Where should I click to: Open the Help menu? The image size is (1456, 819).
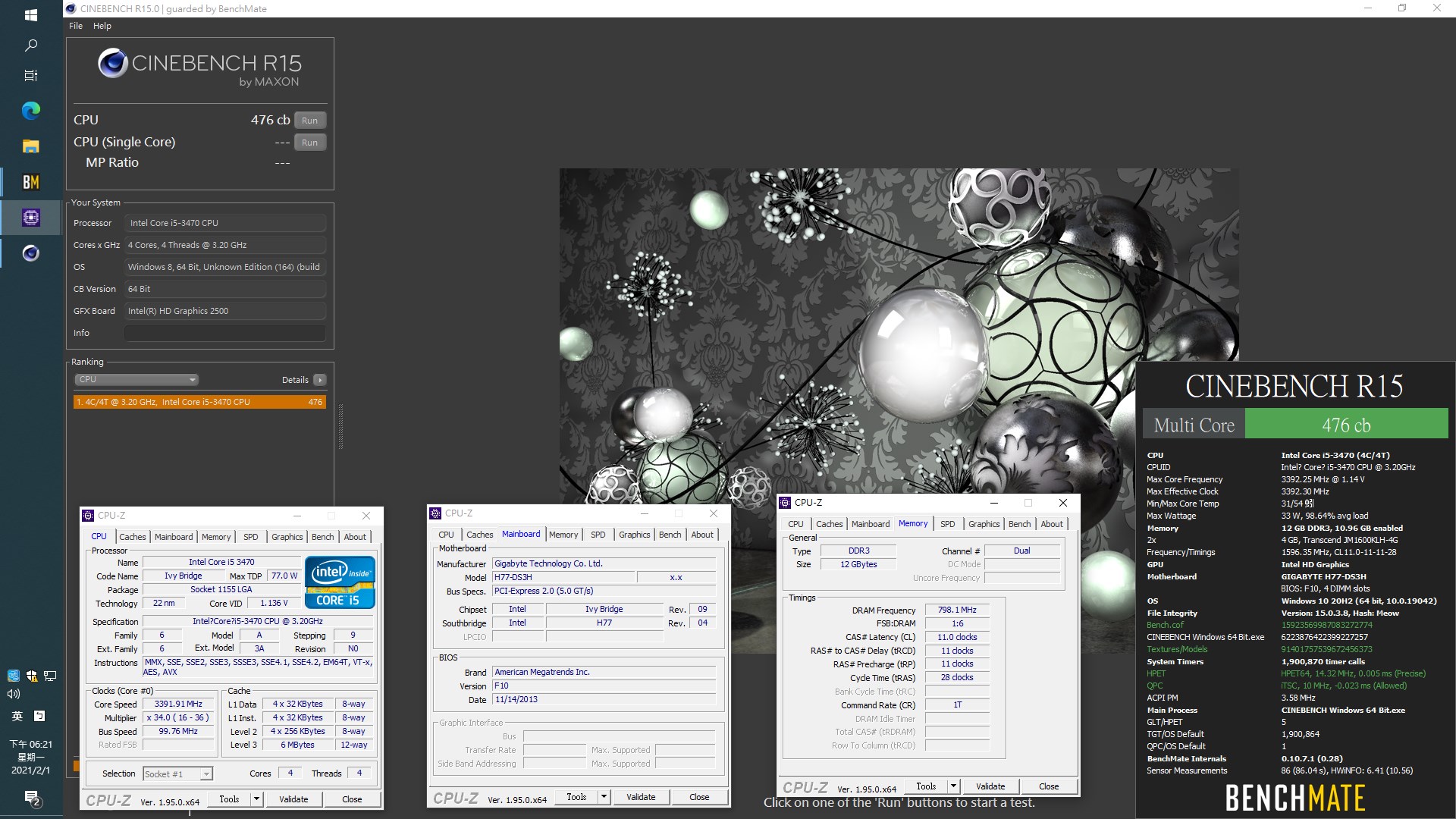[x=102, y=26]
